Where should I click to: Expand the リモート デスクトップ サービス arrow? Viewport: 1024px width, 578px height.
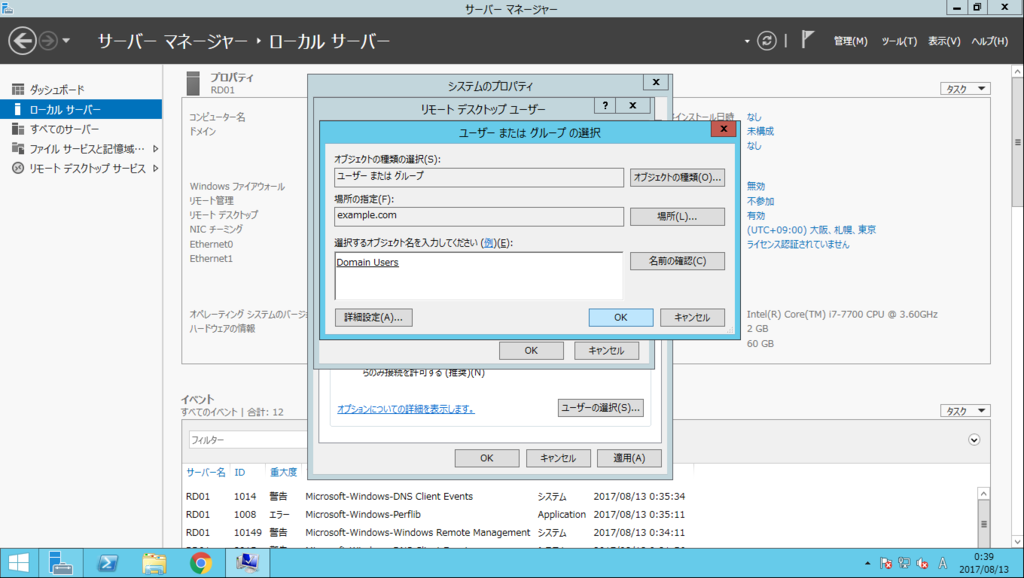pyautogui.click(x=155, y=169)
